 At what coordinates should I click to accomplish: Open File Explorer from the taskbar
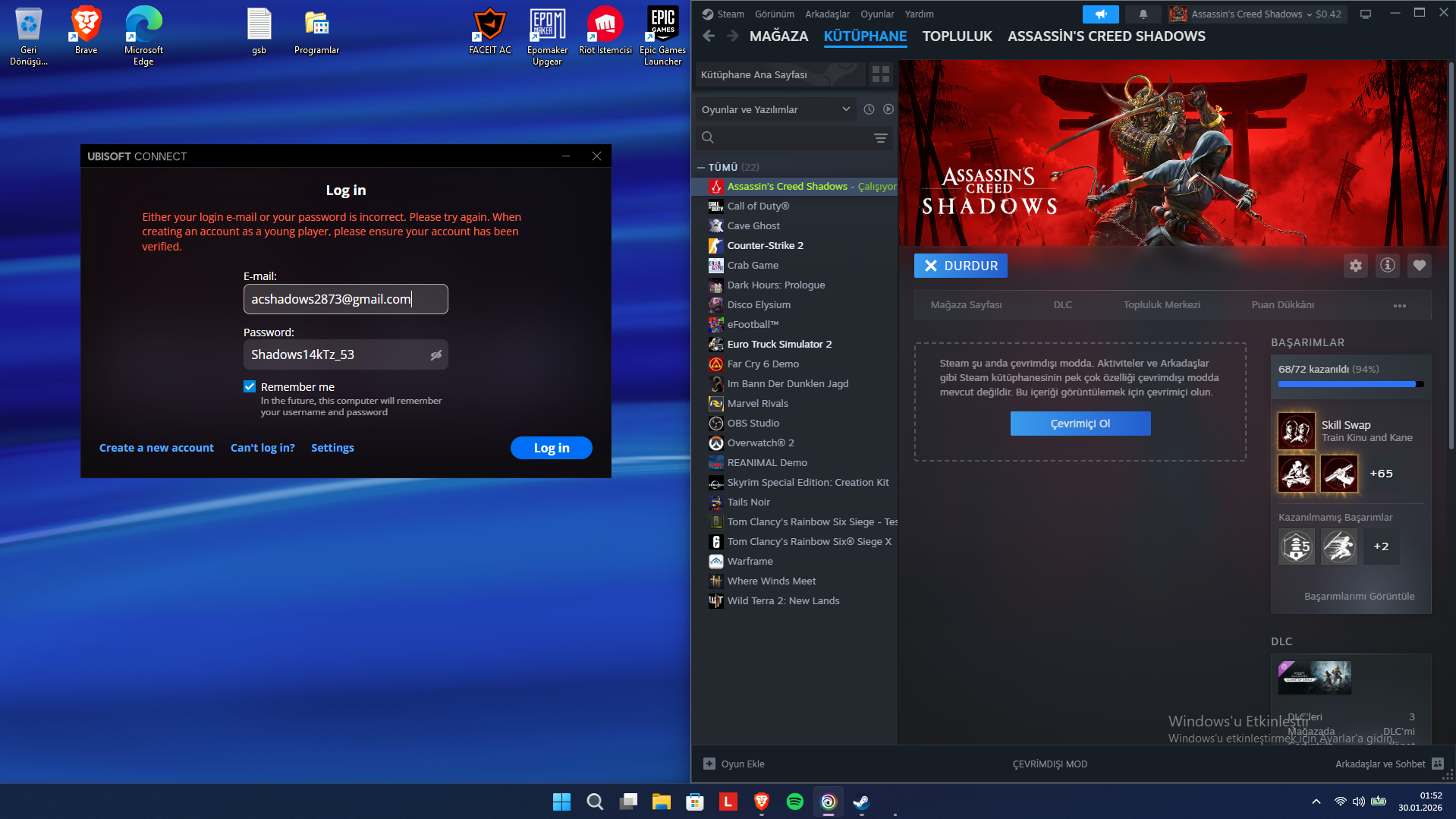point(661,802)
